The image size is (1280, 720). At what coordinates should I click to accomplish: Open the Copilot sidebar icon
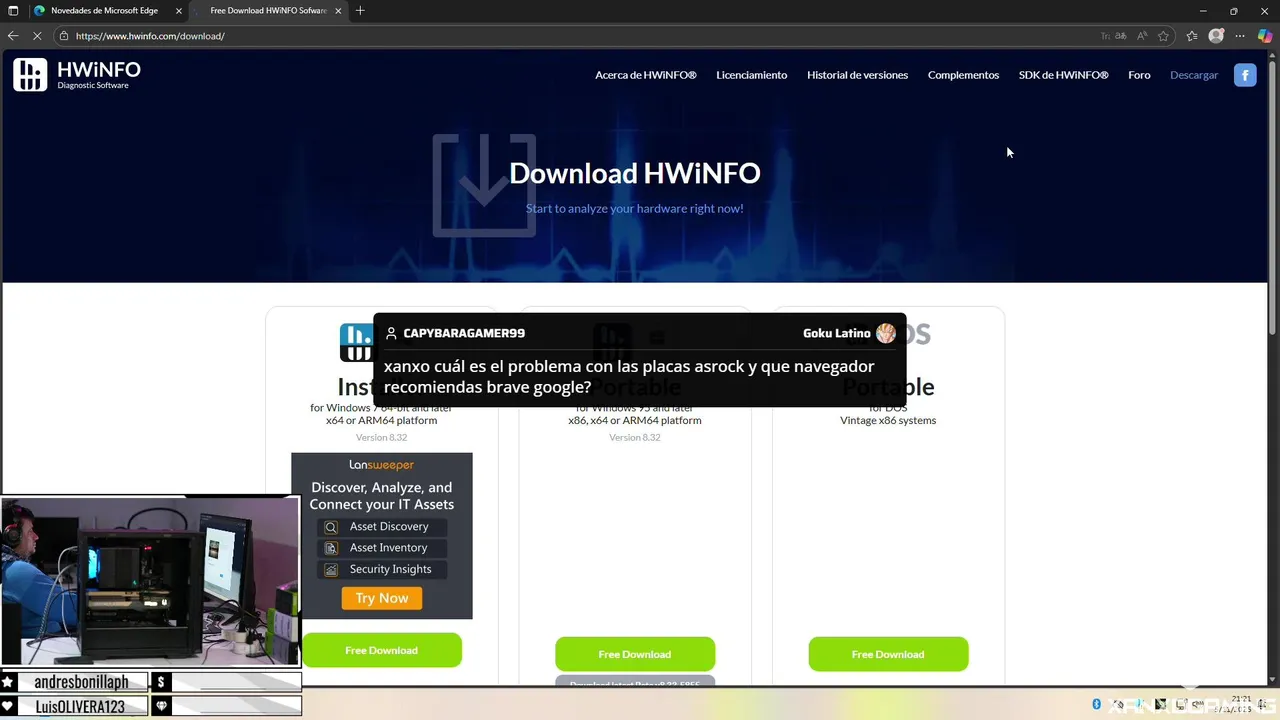1264,36
